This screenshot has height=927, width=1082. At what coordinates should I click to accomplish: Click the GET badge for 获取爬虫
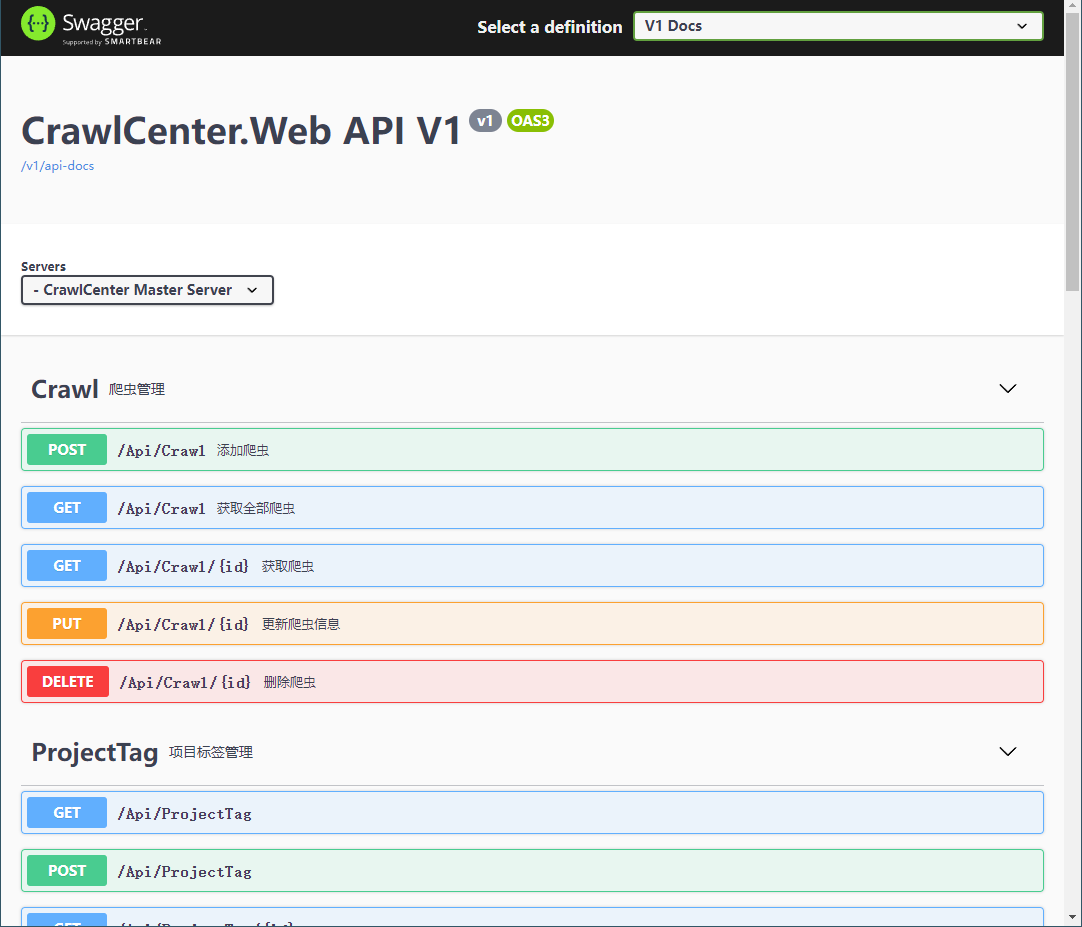[x=67, y=566]
